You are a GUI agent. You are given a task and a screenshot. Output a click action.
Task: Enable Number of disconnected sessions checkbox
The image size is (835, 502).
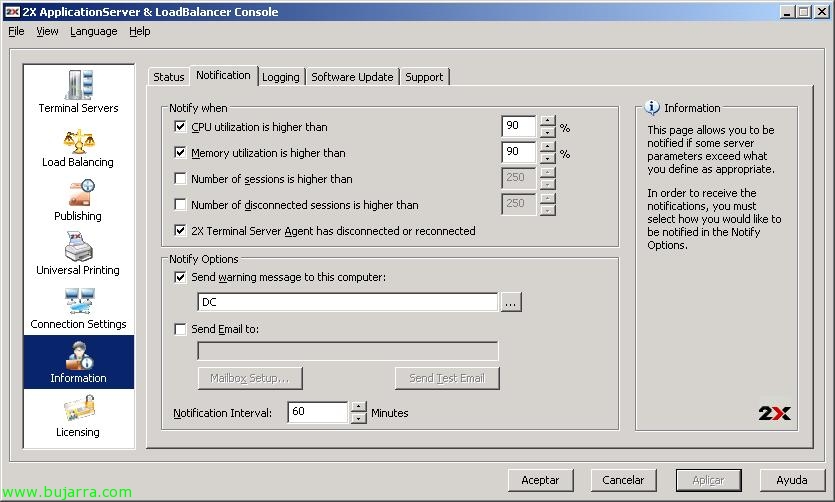click(x=180, y=204)
